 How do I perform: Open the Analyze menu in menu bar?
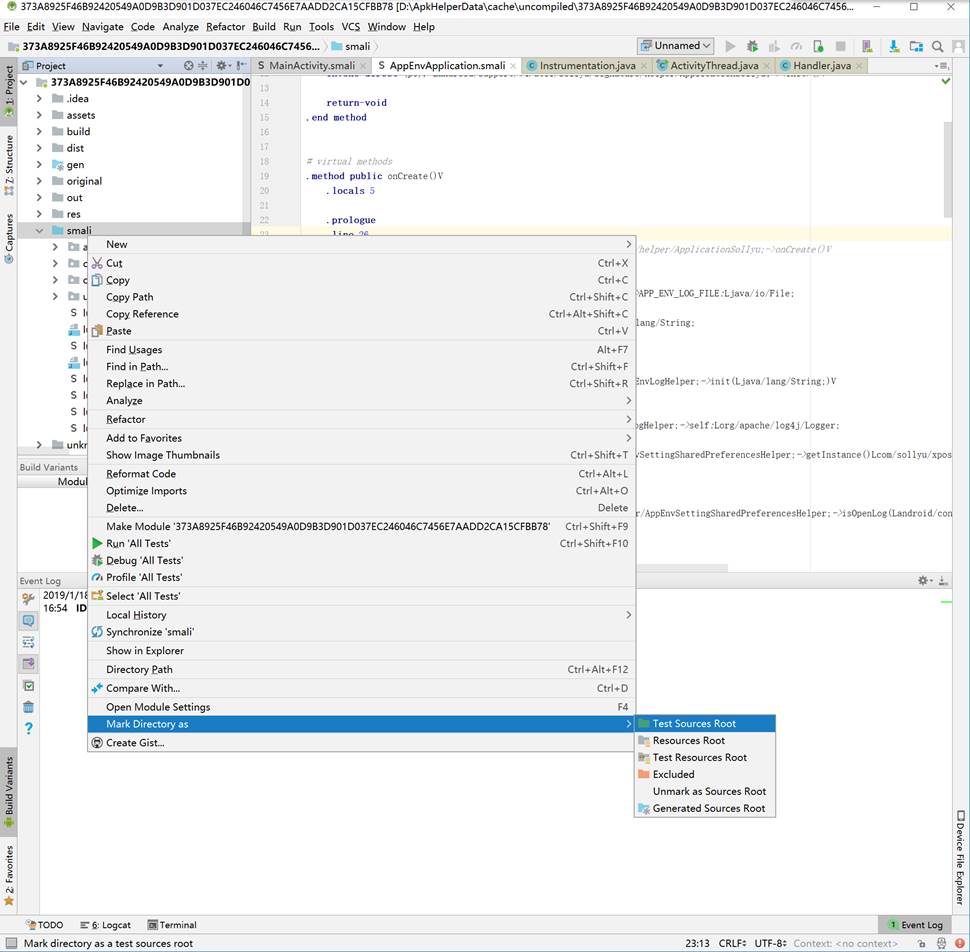(181, 27)
